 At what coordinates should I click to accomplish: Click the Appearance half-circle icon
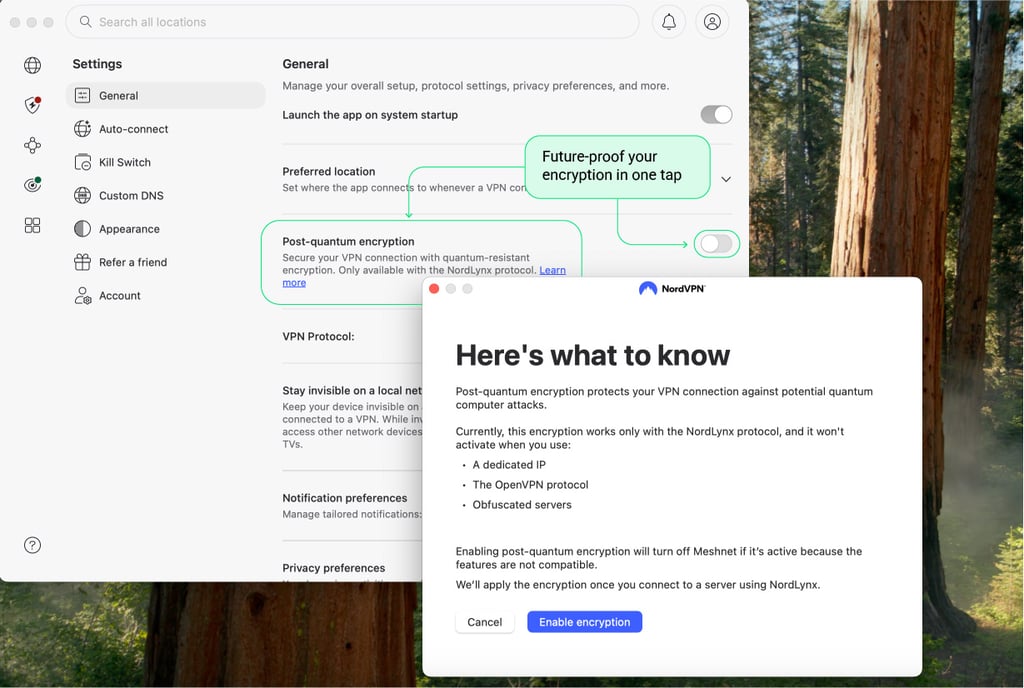click(x=82, y=228)
